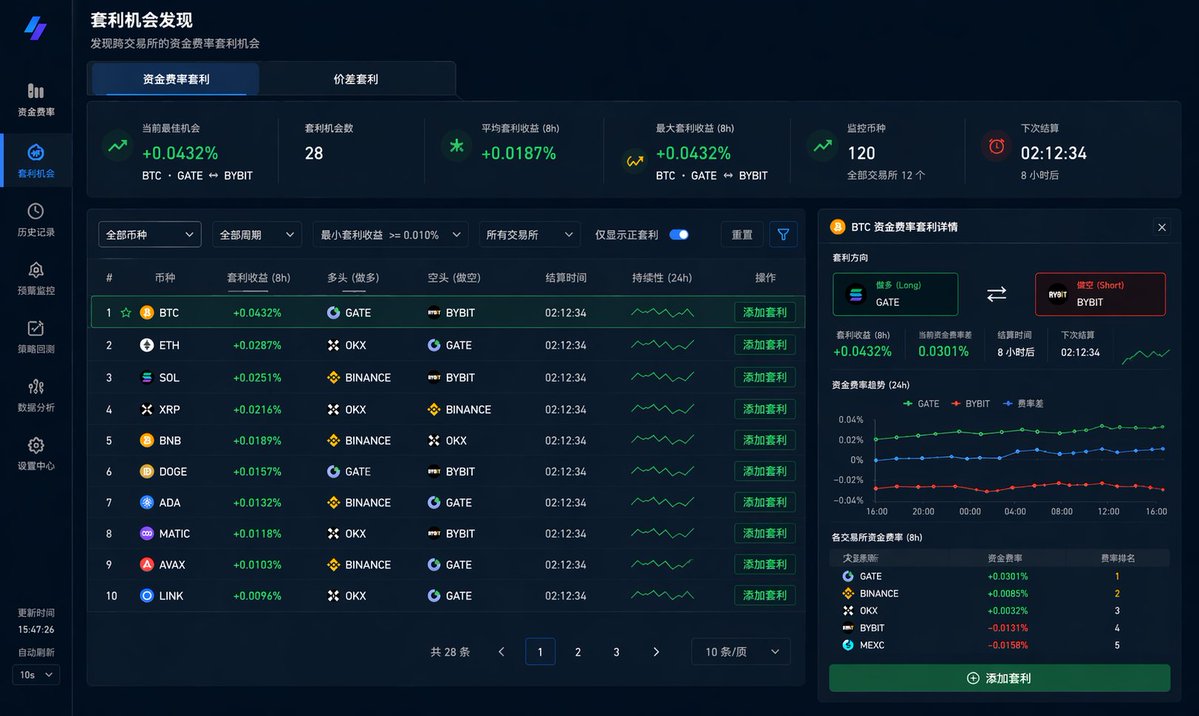This screenshot has height=716, width=1199.
Task: Sort by 多头 (做多) column header
Action: click(353, 278)
